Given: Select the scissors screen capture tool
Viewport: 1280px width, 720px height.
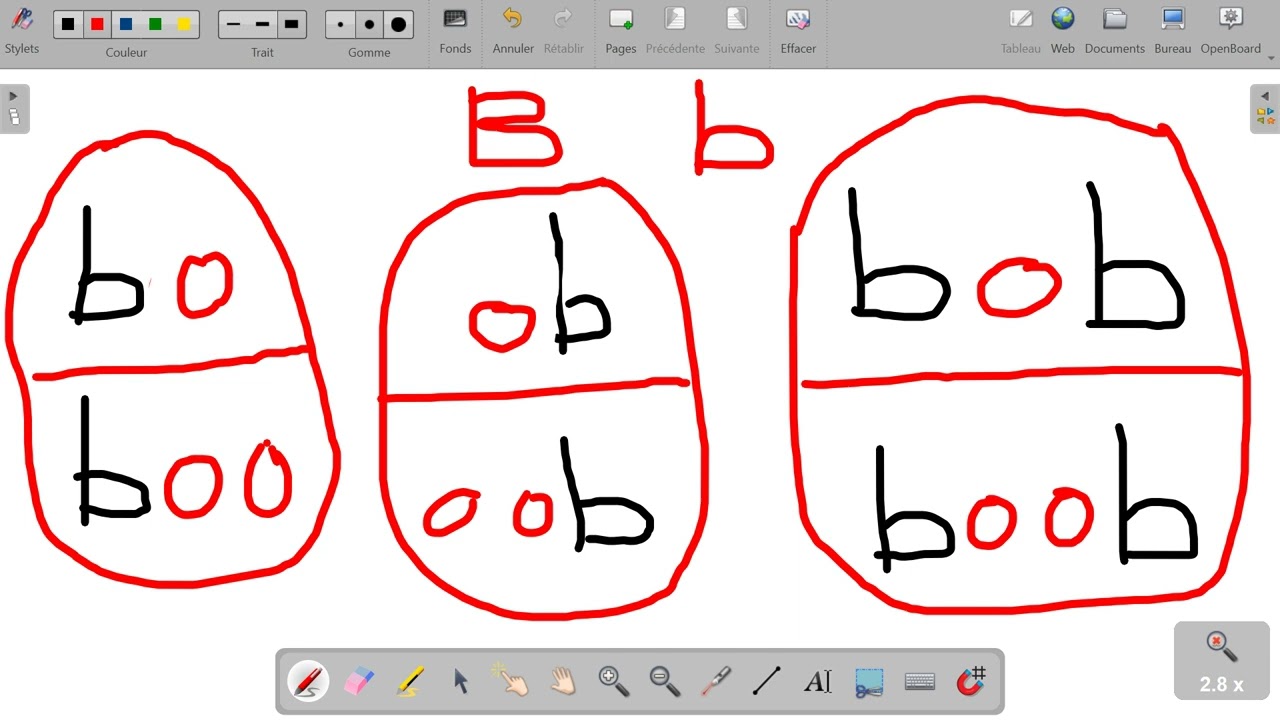Looking at the screenshot, I should (869, 682).
